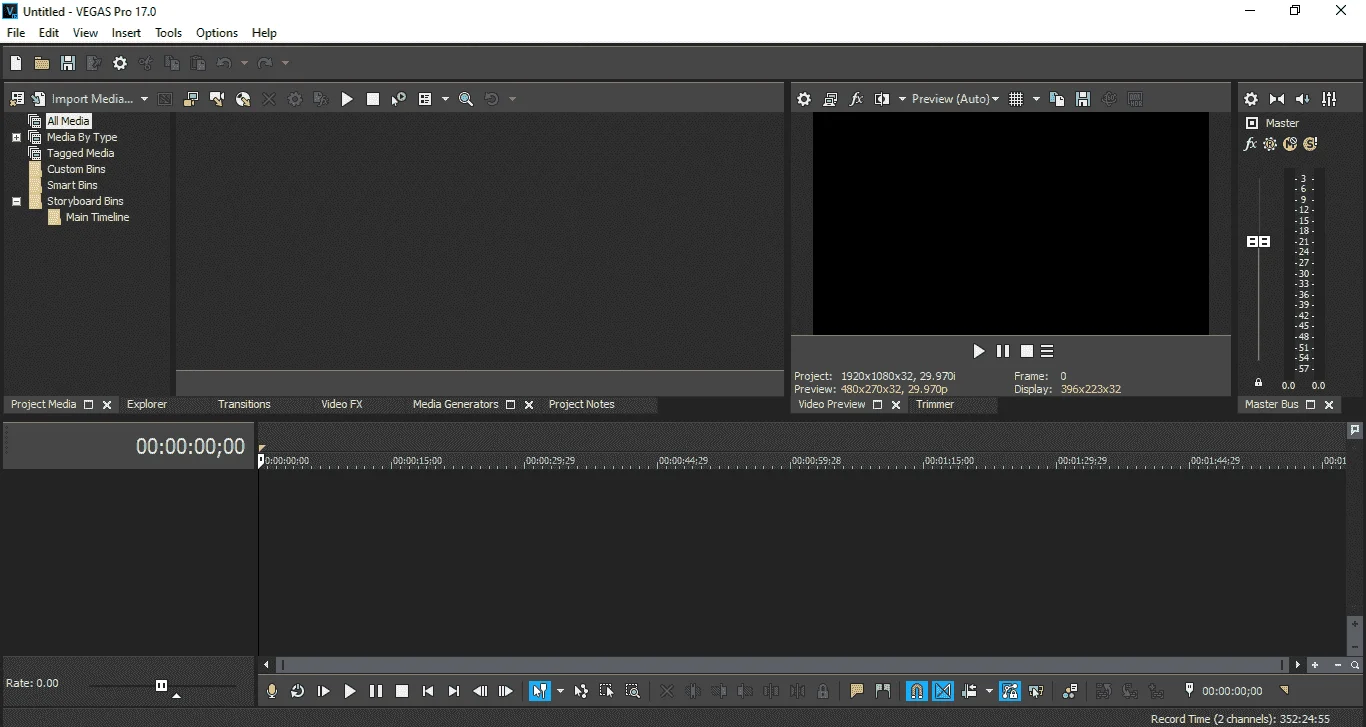Click Play From Start in the transport bar
Image resolution: width=1366 pixels, height=727 pixels.
[324, 691]
